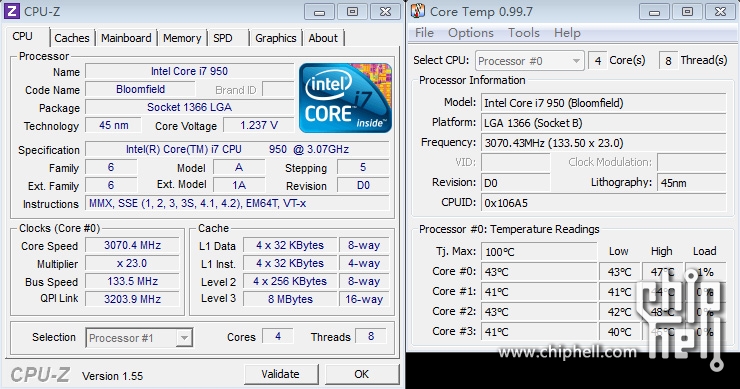Screen dimensions: 740x389
Task: Maximize the CPU-Z window
Action: point(352,12)
